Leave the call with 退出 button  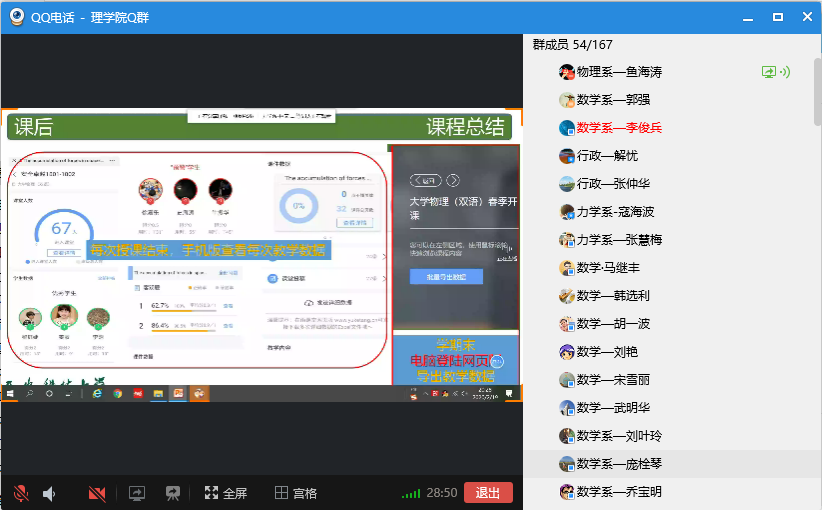[488, 493]
